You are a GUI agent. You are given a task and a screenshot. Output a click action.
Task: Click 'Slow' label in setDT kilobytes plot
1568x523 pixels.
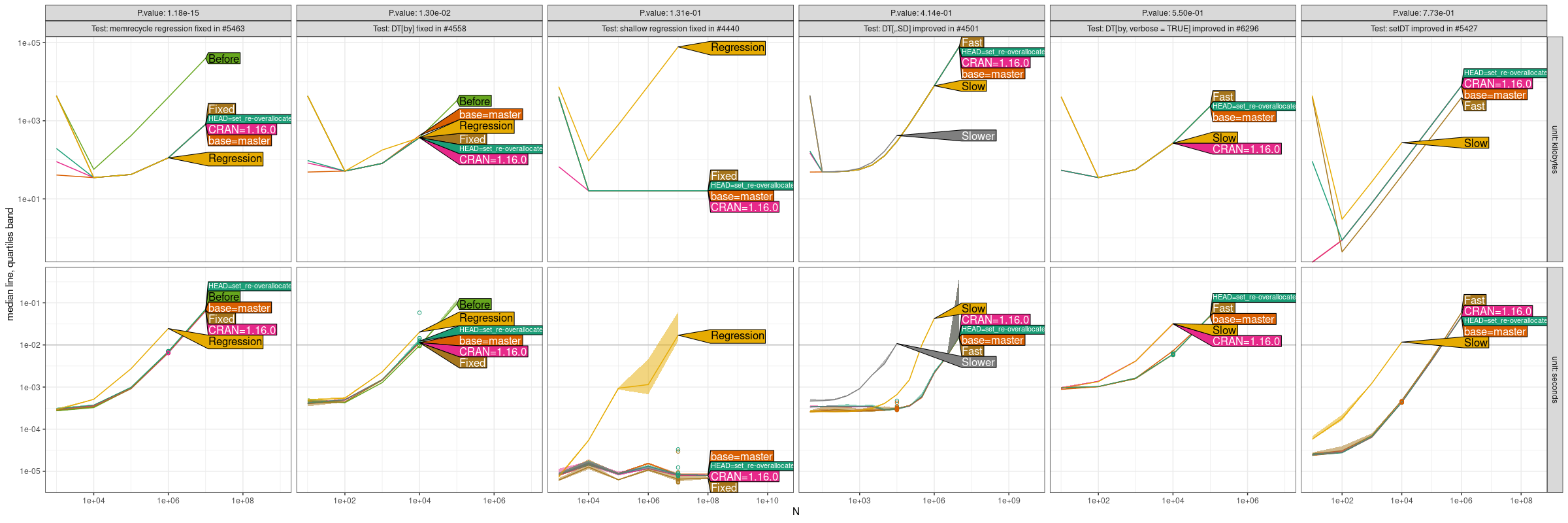click(x=1476, y=143)
